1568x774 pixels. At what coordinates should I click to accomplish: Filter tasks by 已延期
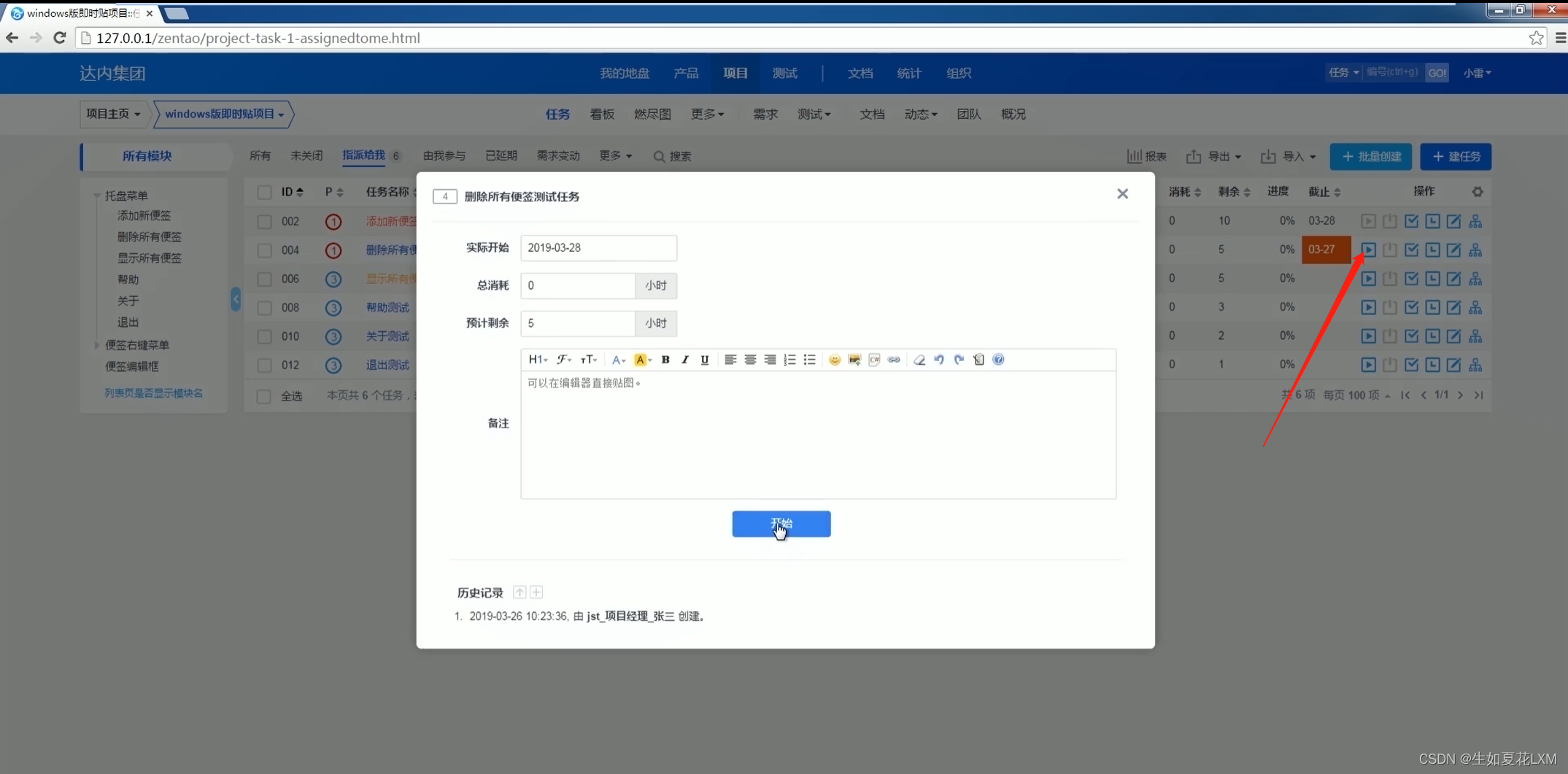coord(501,156)
